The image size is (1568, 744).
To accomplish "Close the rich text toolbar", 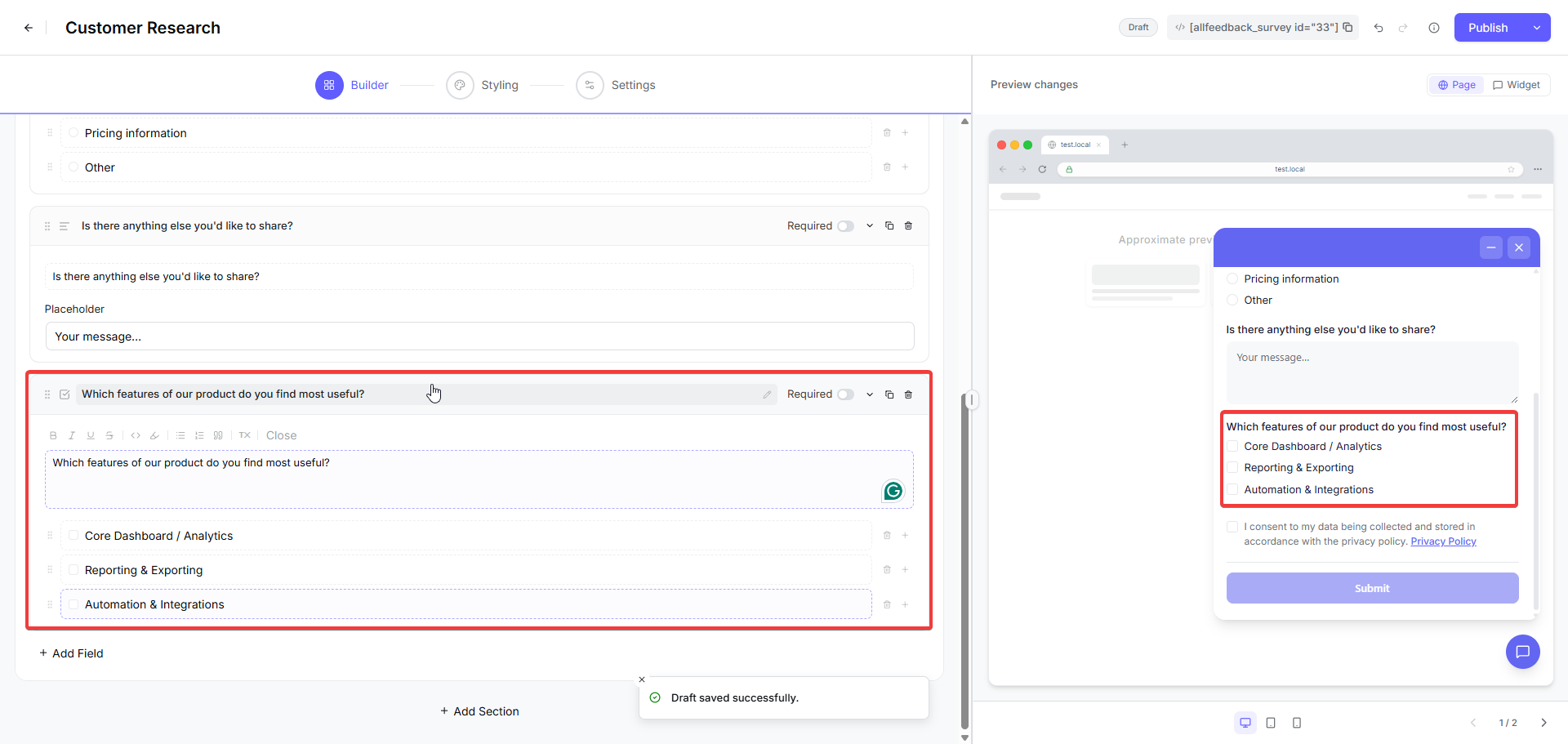I will tap(281, 435).
